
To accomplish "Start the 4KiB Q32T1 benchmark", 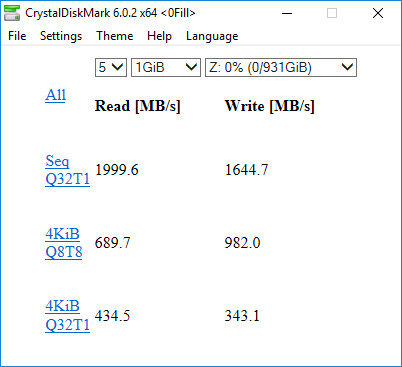I will (x=68, y=316).
